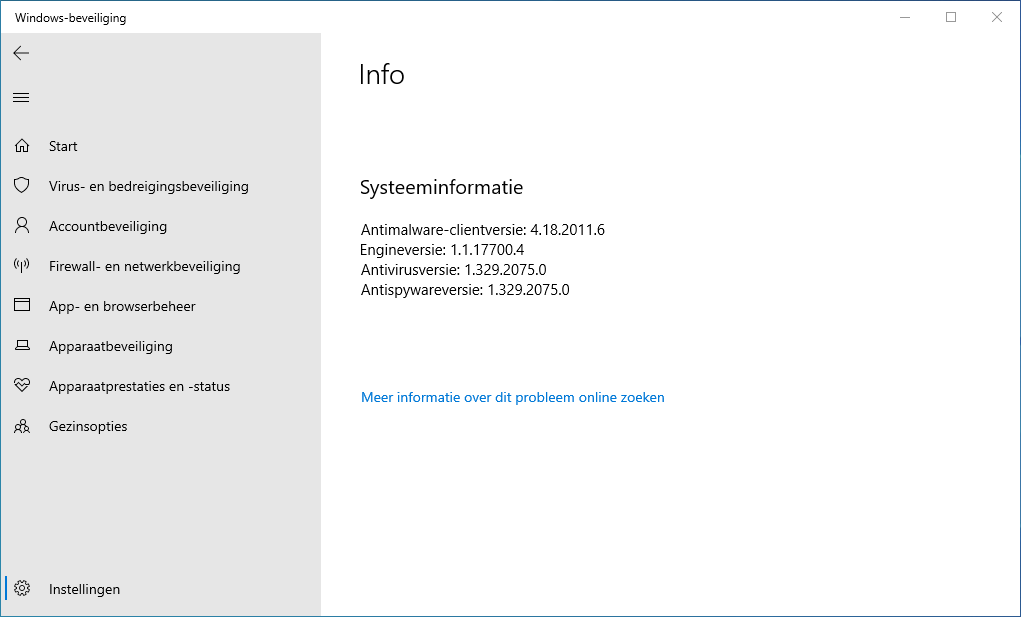
Task: Click the antenna icon for Firewall- en netwerkbeveiliging
Action: point(22,266)
